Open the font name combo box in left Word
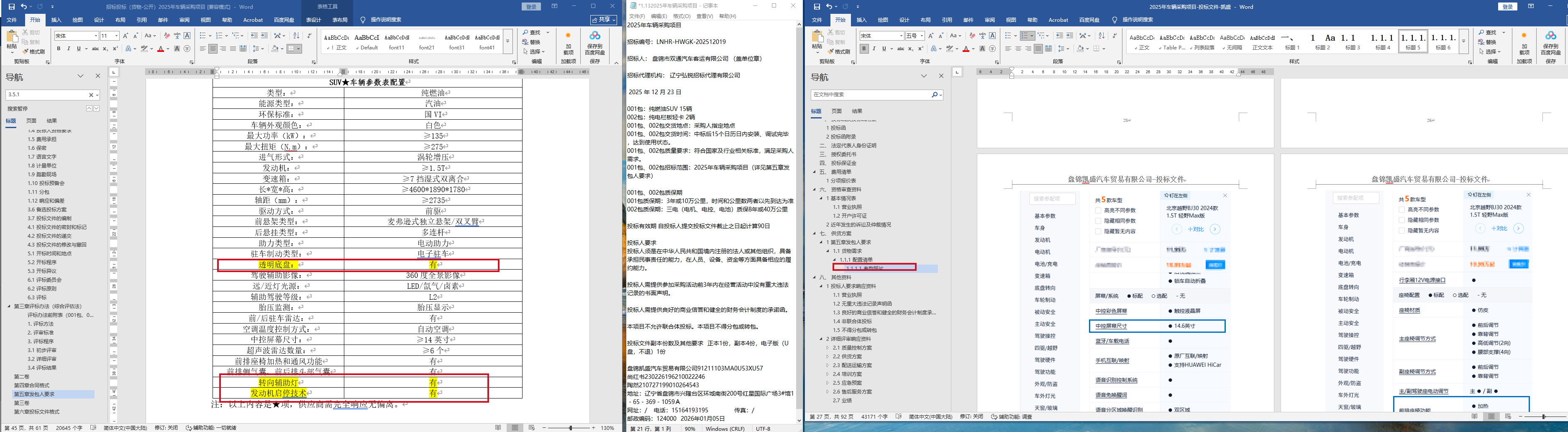The width and height of the screenshot is (1568, 432). point(76,36)
